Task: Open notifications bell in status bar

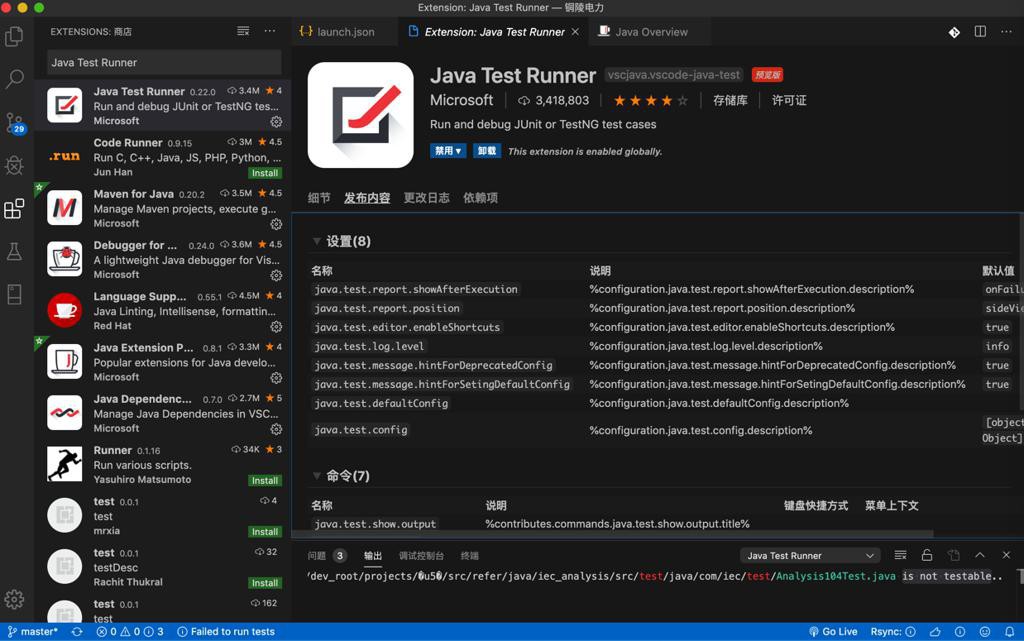Action: point(1010,631)
